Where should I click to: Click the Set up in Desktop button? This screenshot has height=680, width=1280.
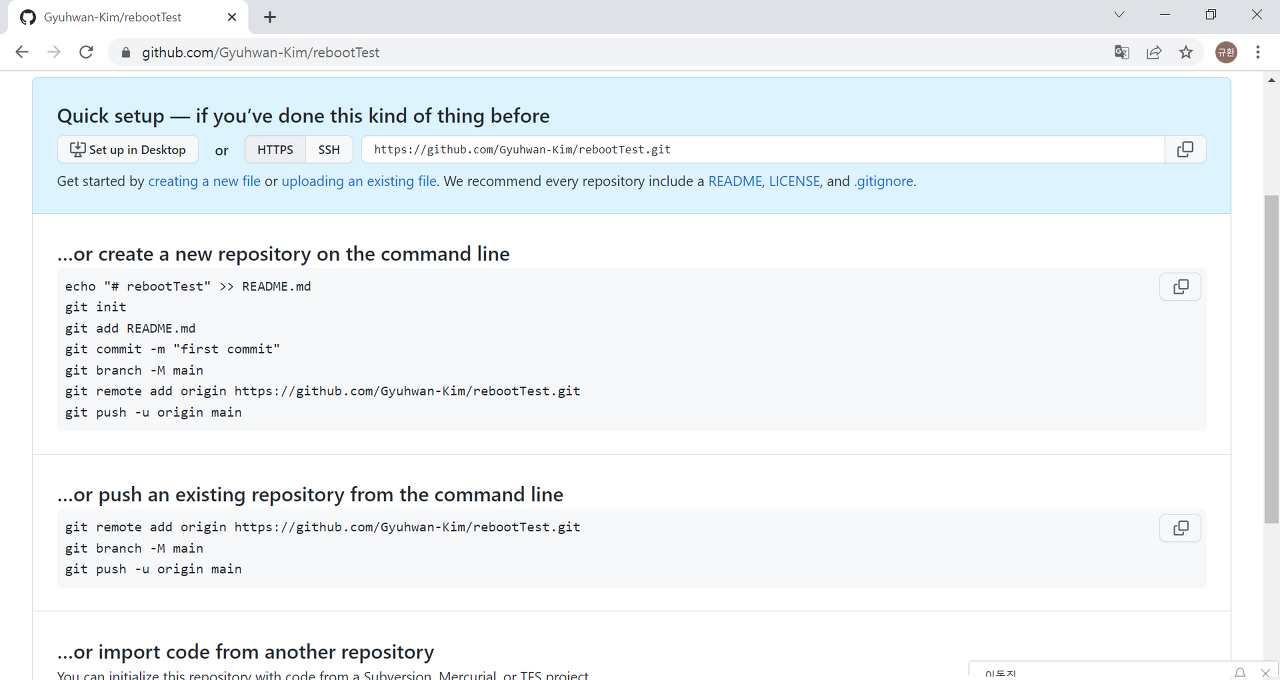pyautogui.click(x=128, y=150)
